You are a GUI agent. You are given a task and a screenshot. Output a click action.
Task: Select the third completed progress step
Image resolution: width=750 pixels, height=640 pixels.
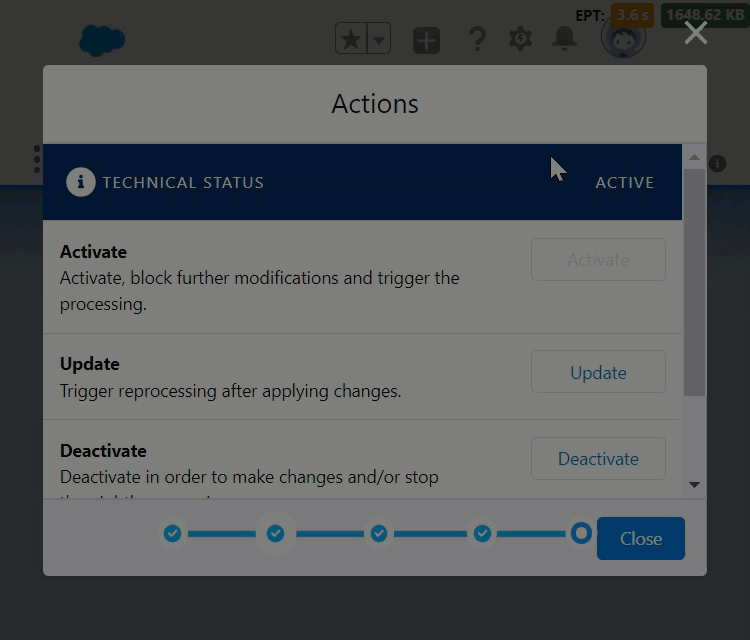click(379, 534)
